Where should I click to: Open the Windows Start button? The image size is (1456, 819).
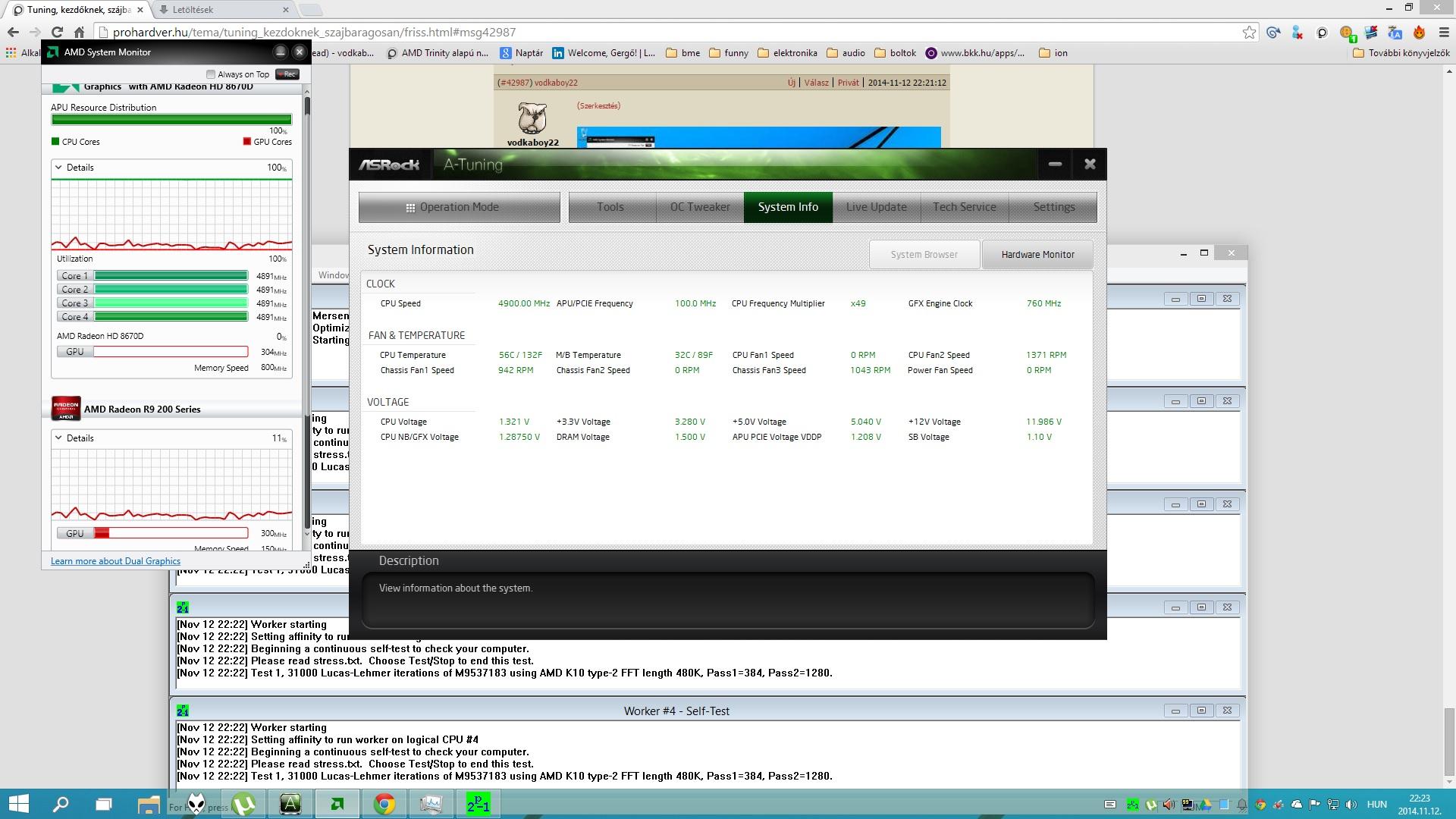[18, 804]
